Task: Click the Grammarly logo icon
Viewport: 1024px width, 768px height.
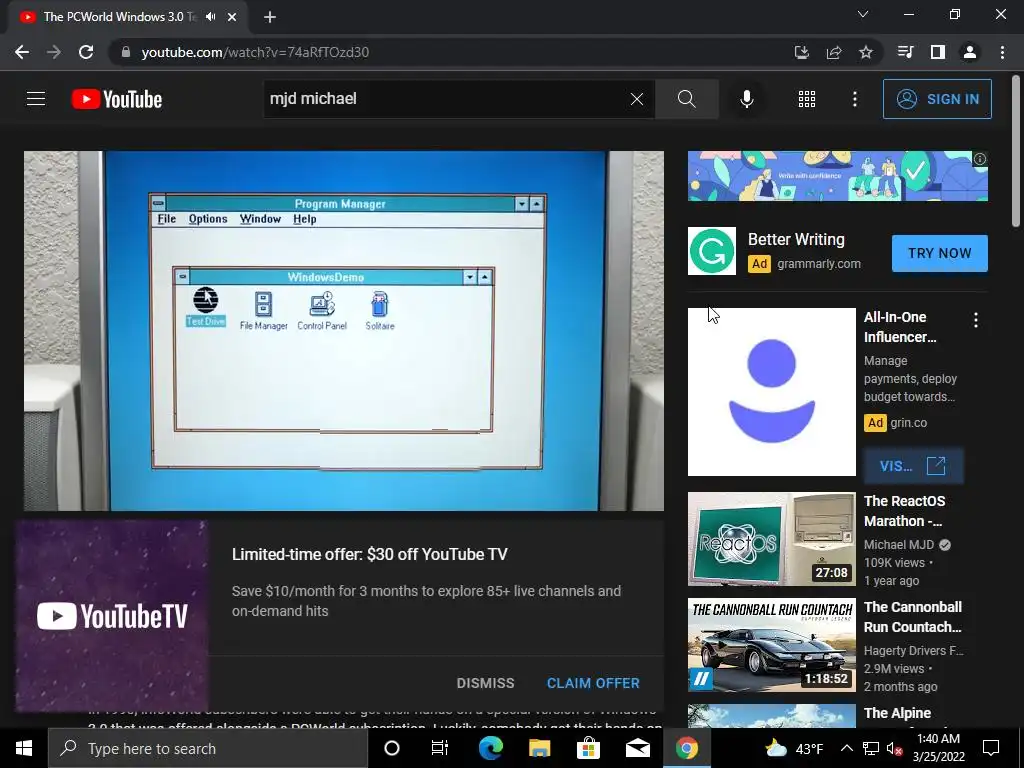Action: (x=712, y=251)
